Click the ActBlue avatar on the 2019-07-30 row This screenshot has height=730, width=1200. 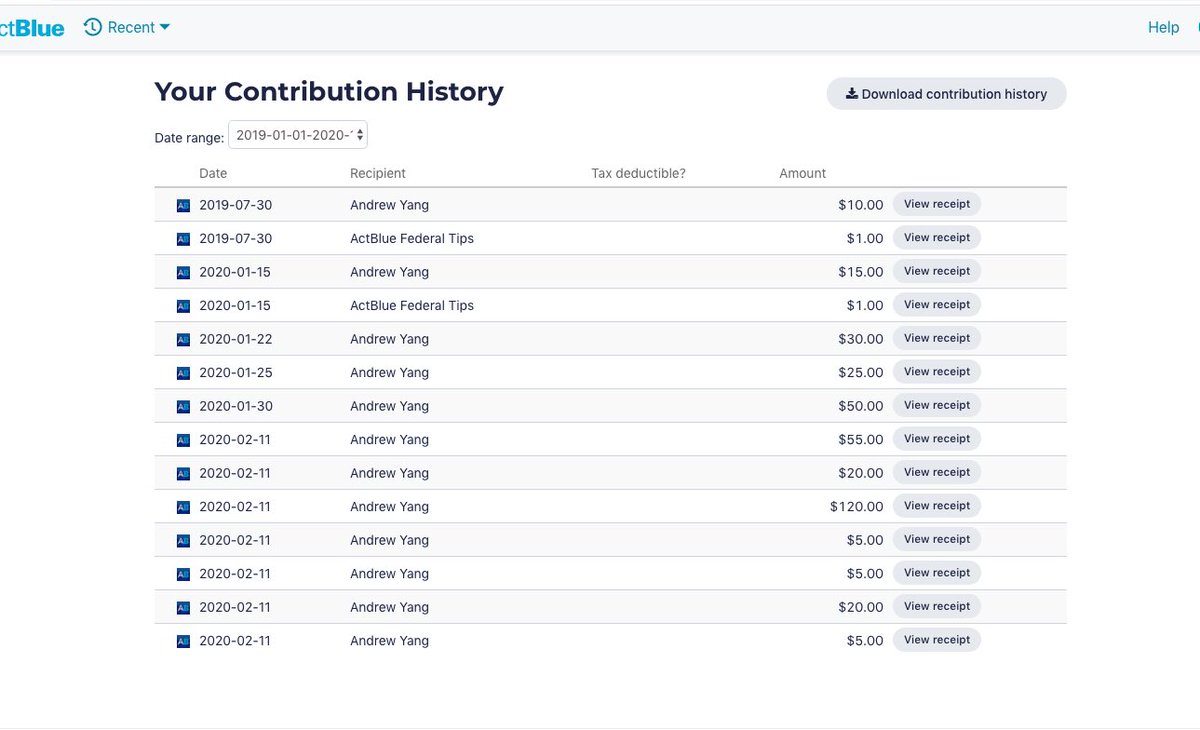182,205
